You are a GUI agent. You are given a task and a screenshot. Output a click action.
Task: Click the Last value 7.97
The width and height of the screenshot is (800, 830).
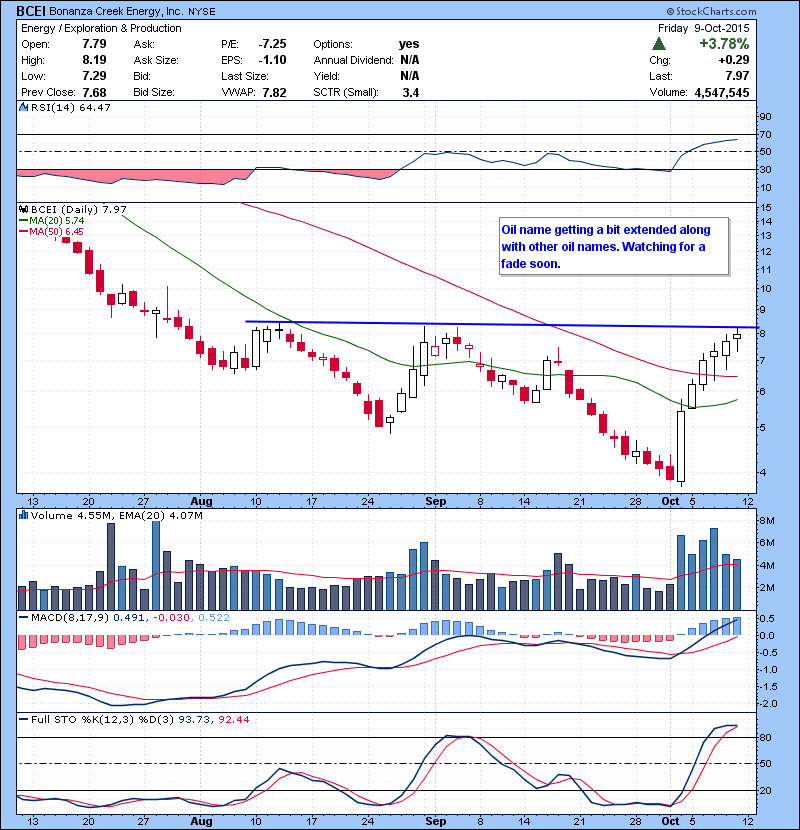[738, 76]
